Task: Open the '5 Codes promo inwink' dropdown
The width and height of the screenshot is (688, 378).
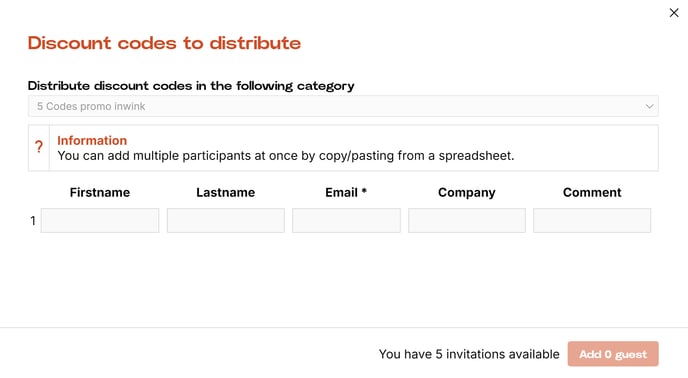Action: 343,106
